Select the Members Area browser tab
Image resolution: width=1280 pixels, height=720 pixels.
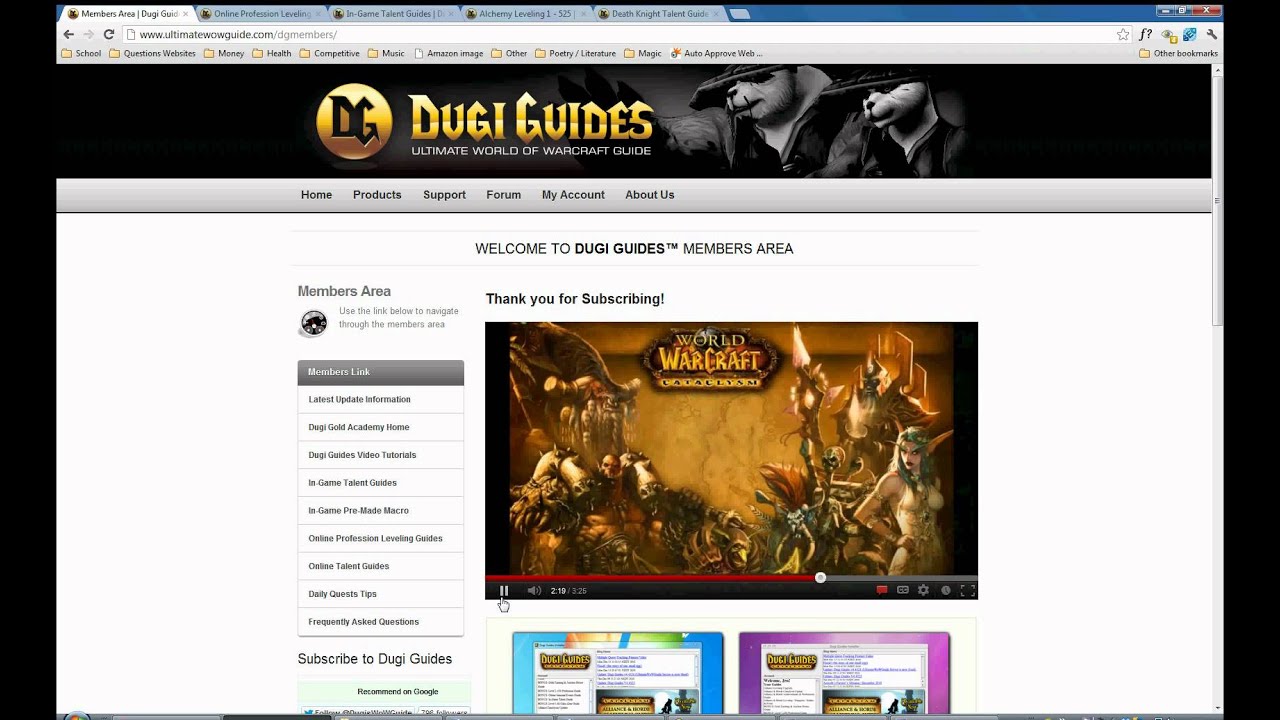tap(127, 14)
